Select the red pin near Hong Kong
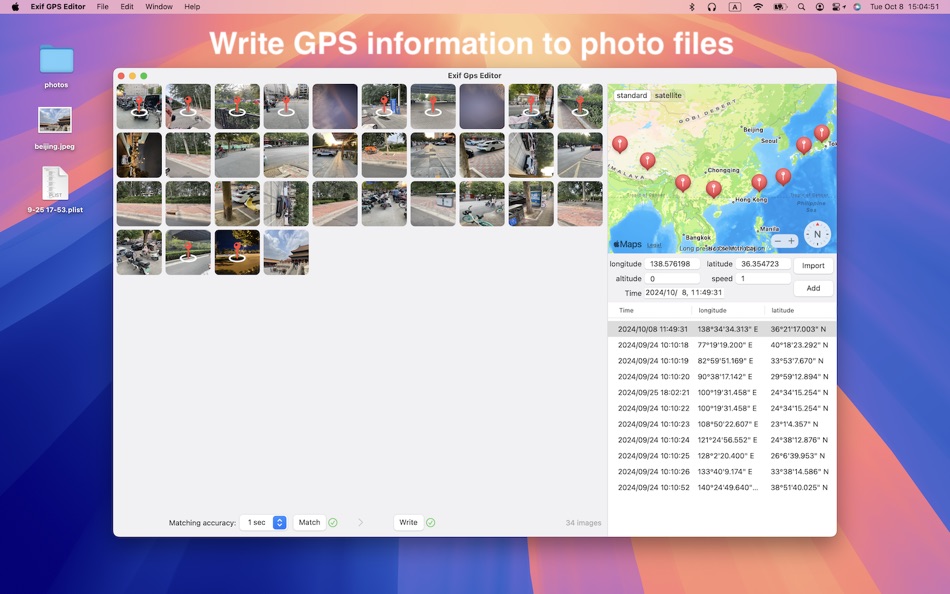The image size is (950, 594). [760, 182]
